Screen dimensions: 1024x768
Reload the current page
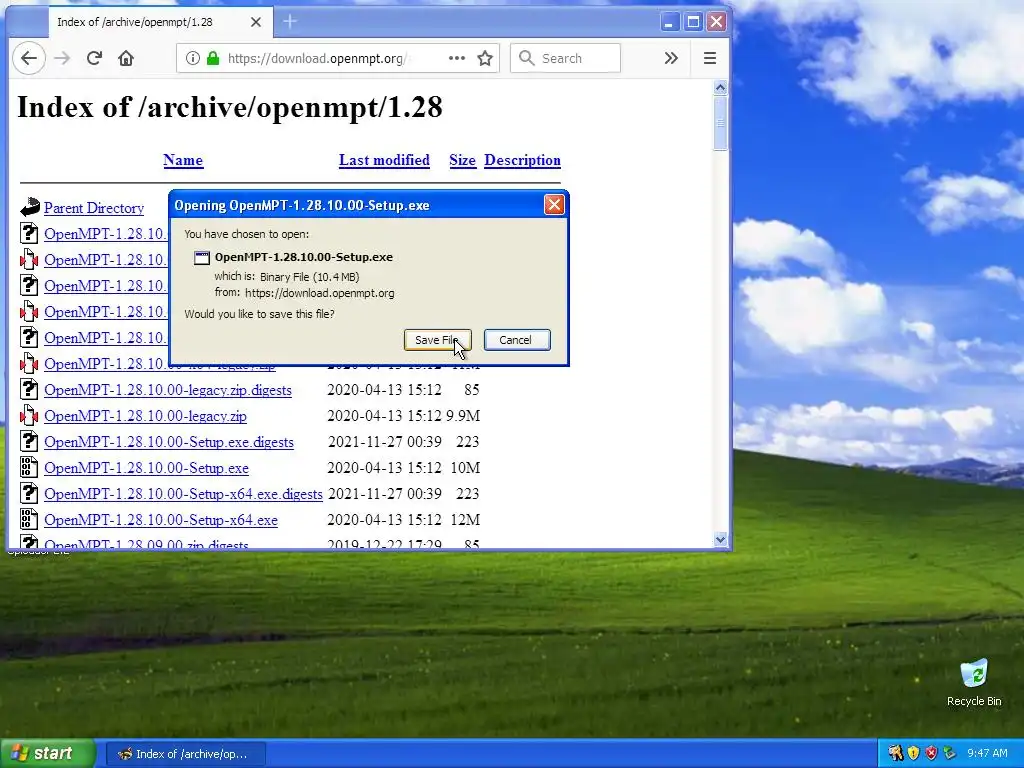[94, 58]
